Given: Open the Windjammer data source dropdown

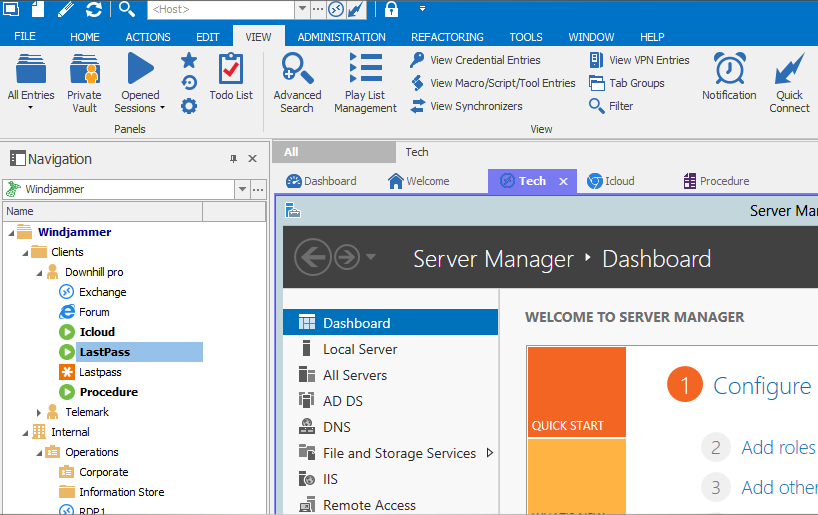Looking at the screenshot, I should (242, 189).
